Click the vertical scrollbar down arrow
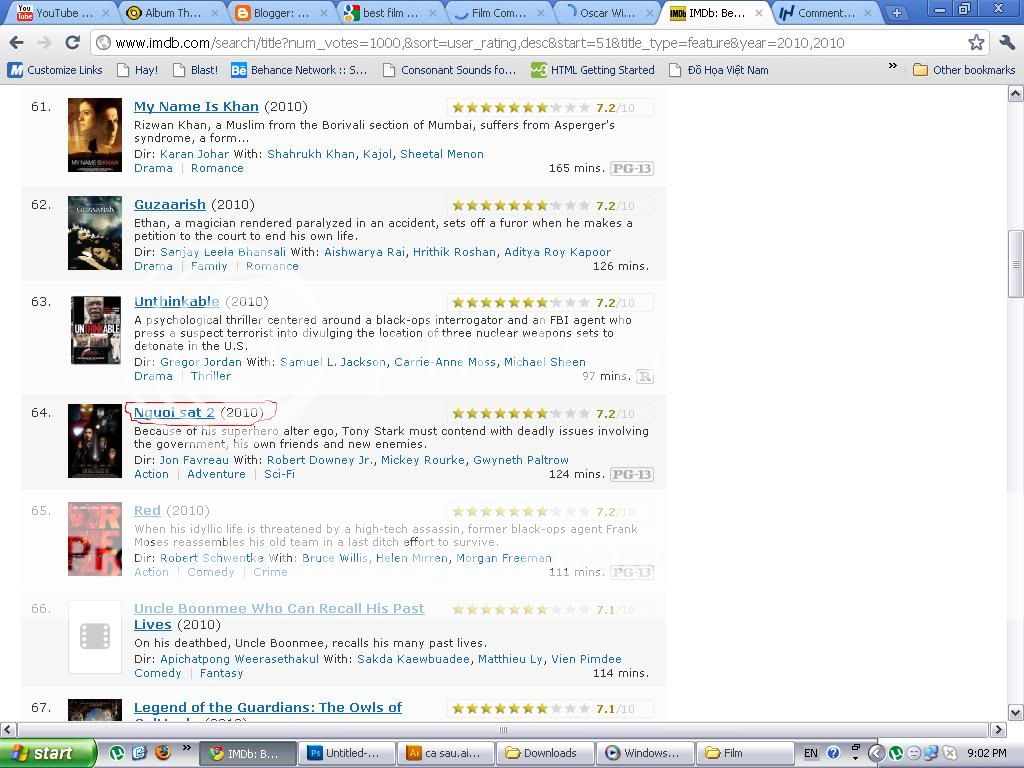Image resolution: width=1024 pixels, height=768 pixels. coord(1015,712)
